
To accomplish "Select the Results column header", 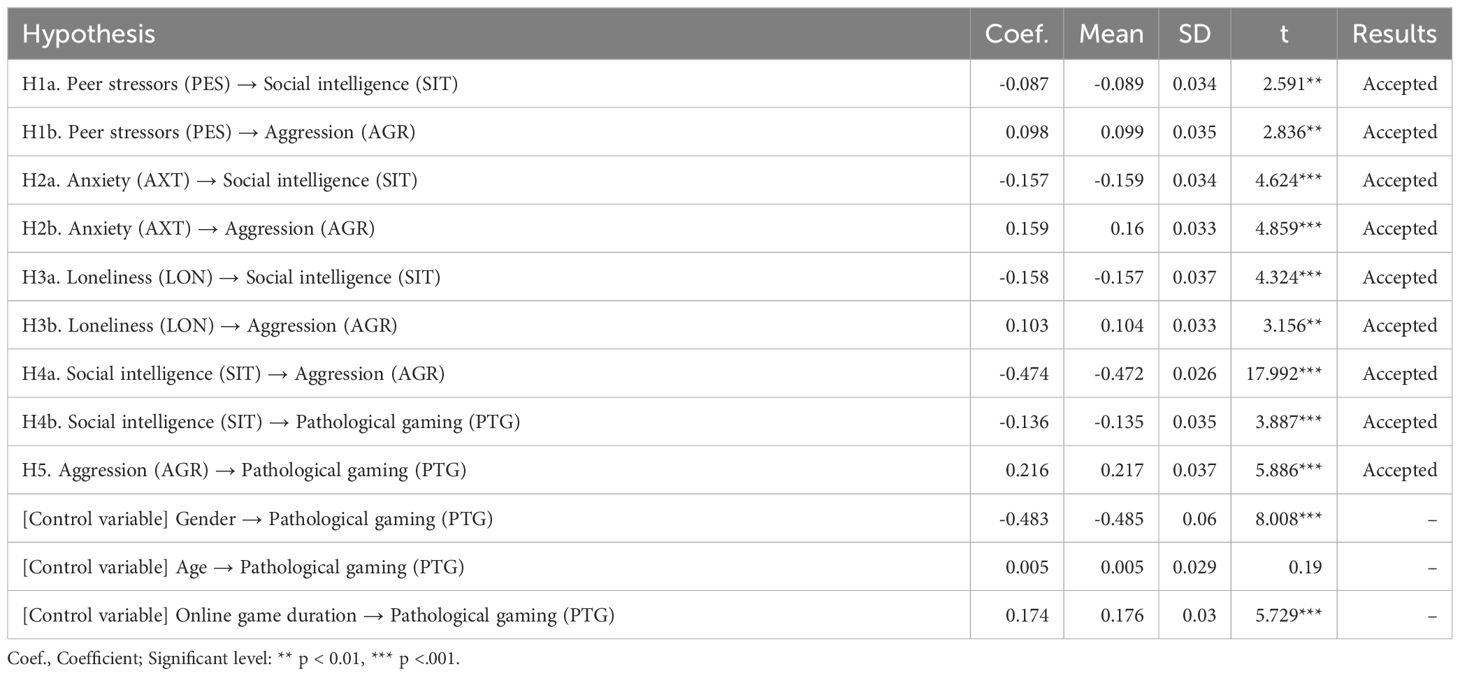I will click(x=1394, y=34).
